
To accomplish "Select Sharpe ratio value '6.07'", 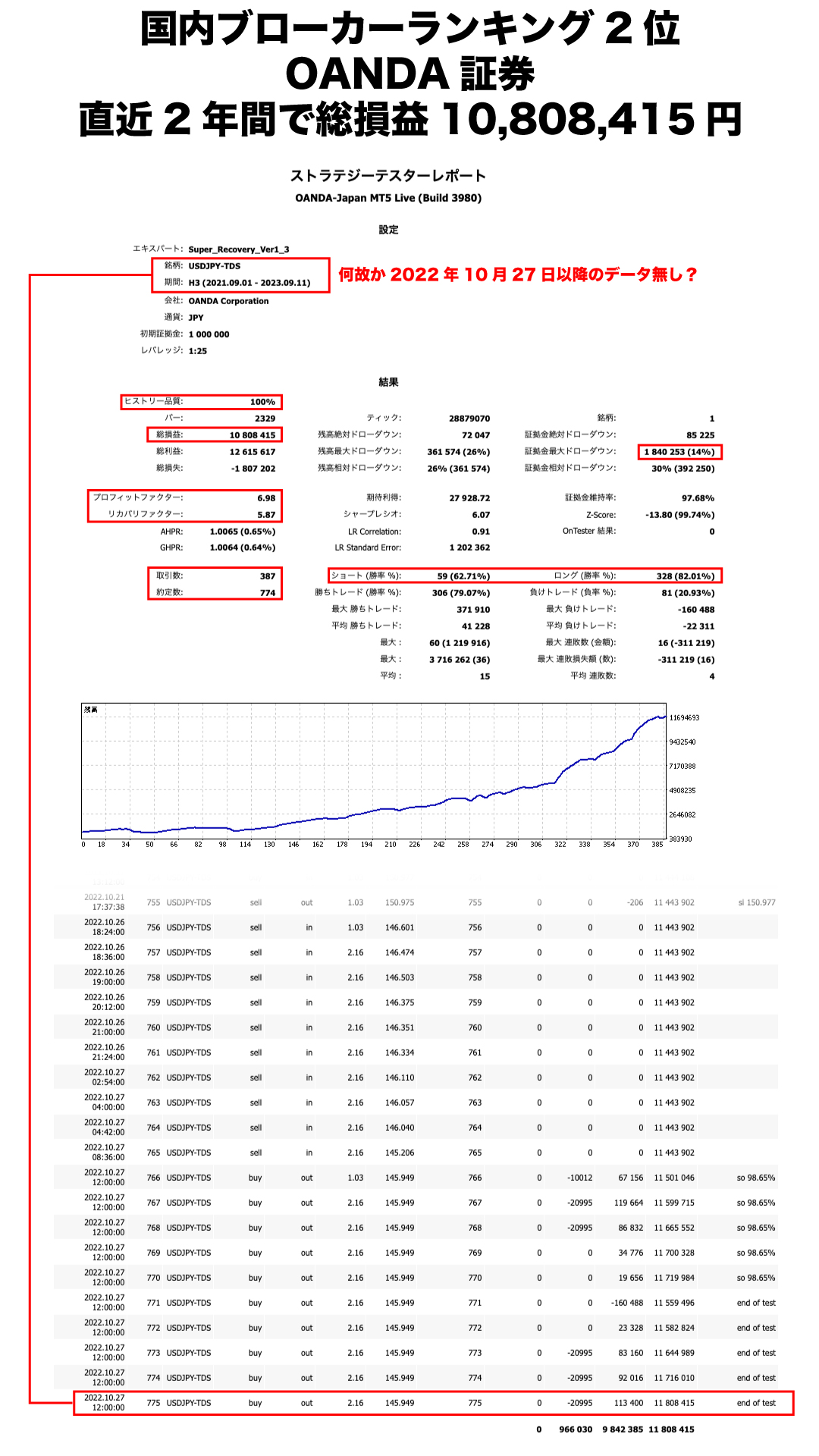I will pos(481,515).
